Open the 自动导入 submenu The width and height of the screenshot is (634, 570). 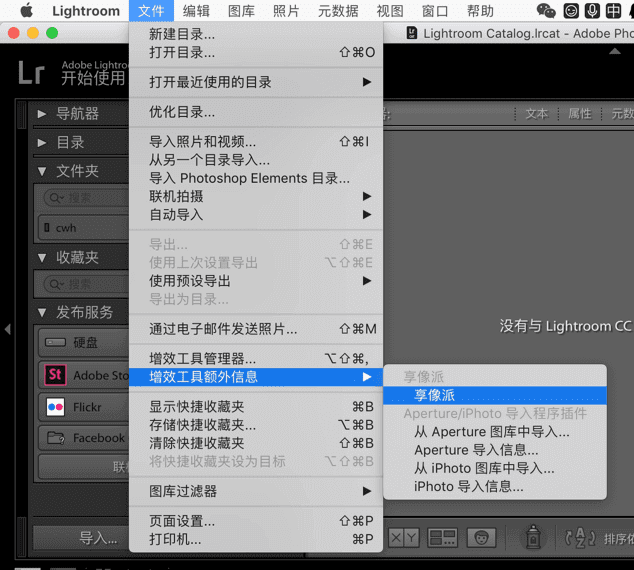click(256, 215)
